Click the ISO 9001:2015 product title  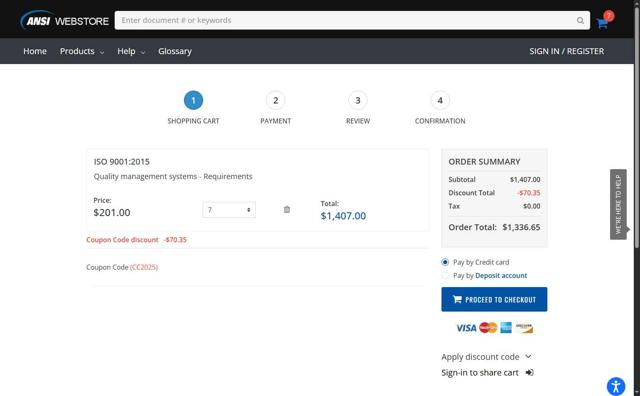coord(122,162)
